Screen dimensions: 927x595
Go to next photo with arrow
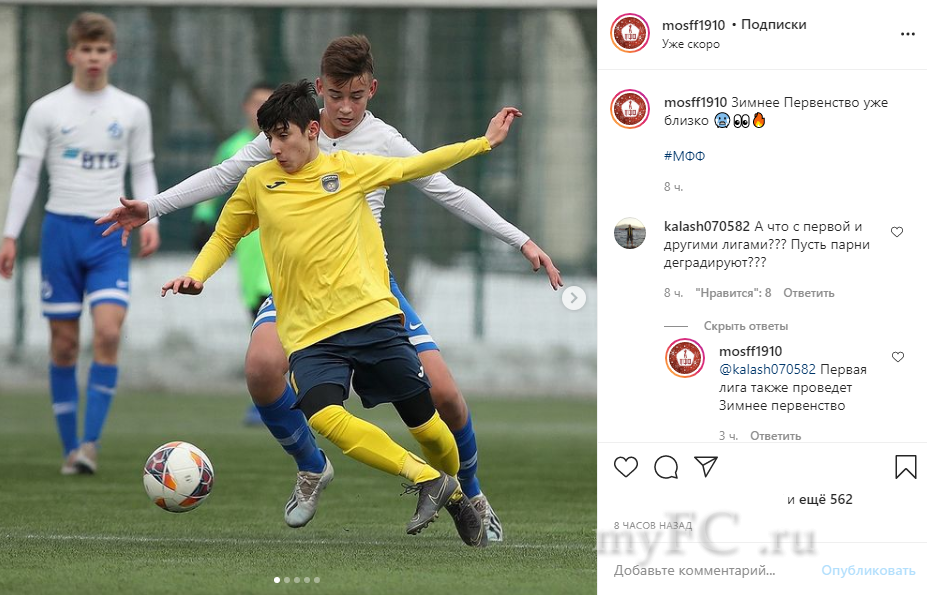coord(573,298)
